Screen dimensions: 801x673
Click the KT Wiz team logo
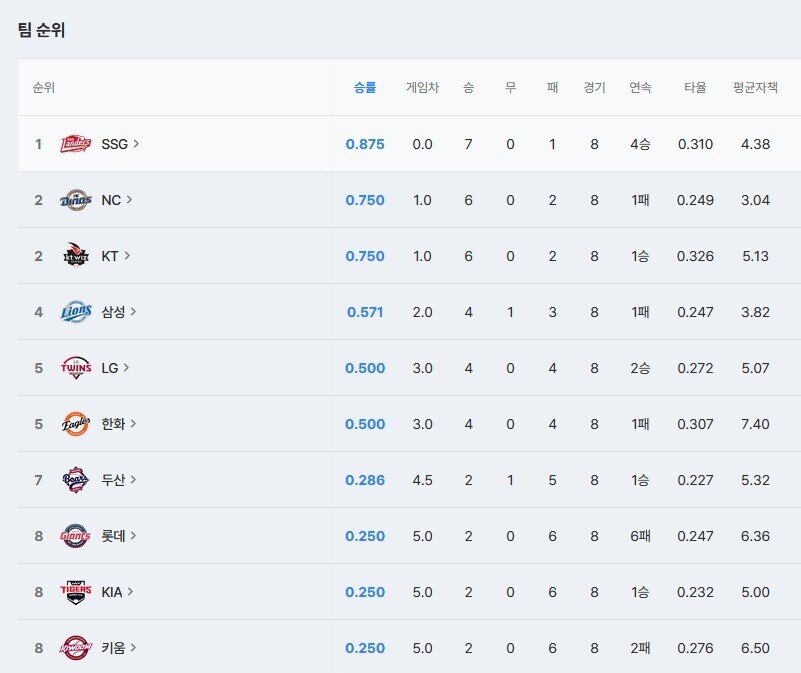[x=76, y=256]
